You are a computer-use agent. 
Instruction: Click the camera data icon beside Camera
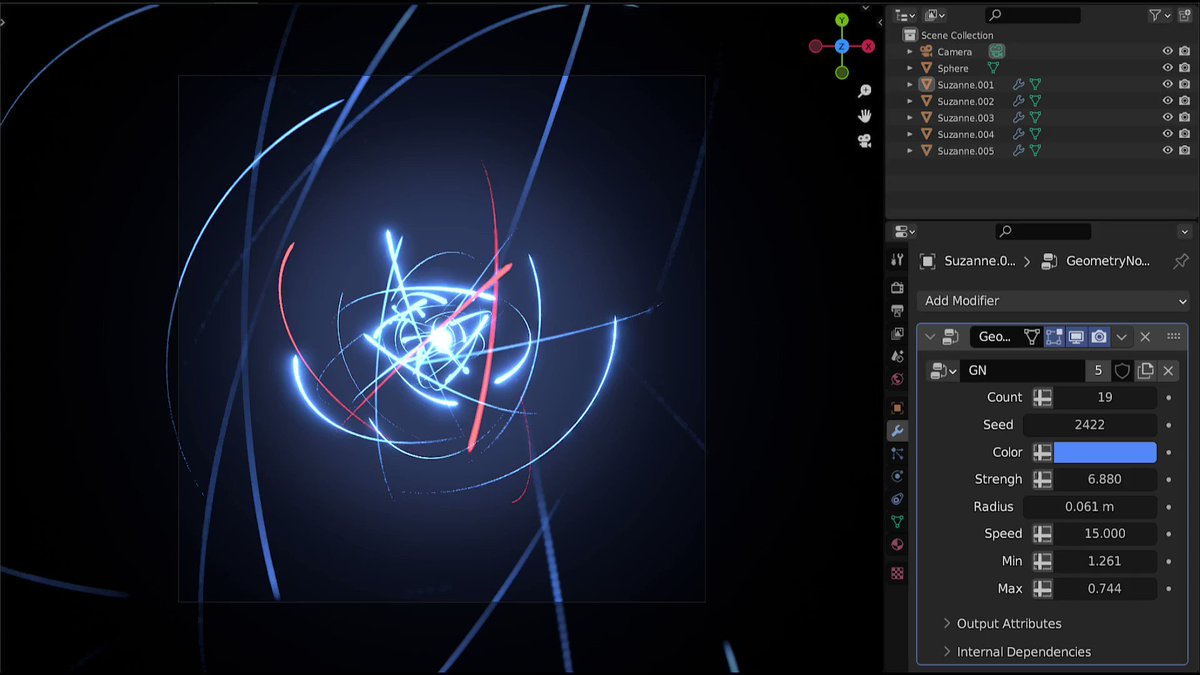tap(997, 51)
